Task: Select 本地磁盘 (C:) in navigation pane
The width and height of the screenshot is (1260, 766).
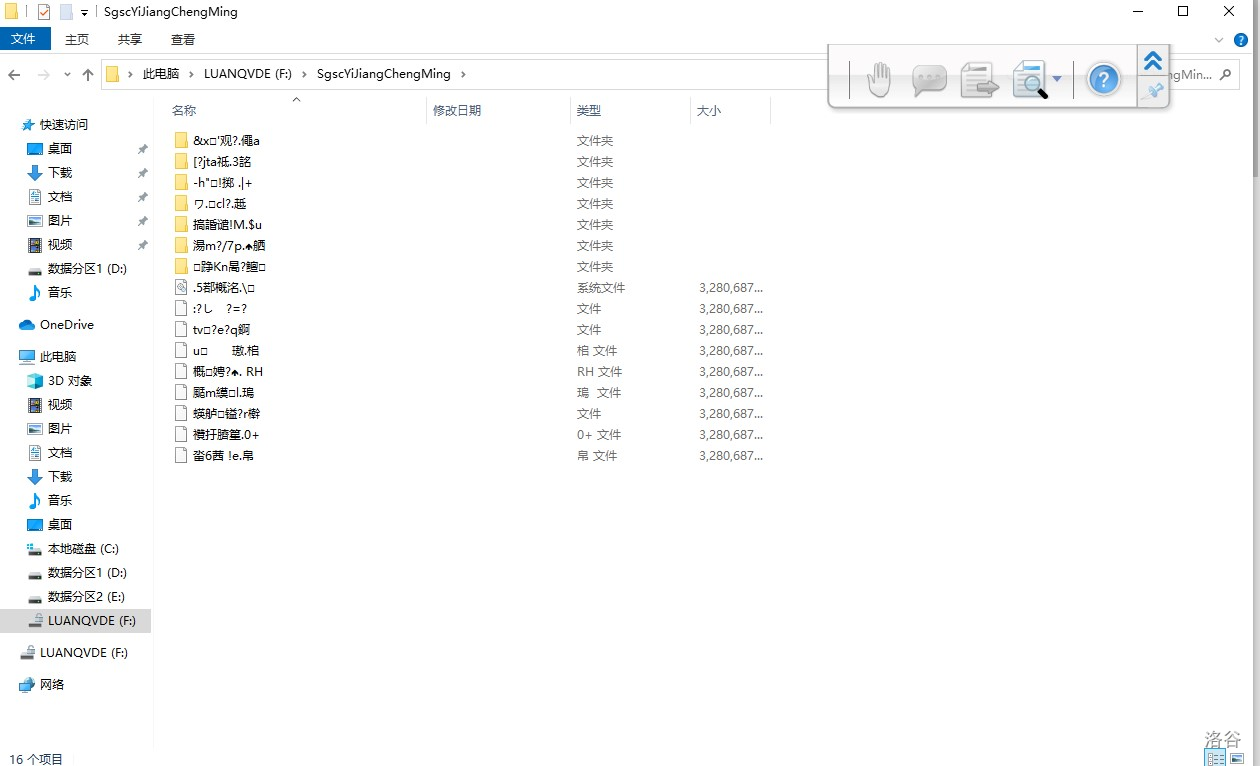Action: [83, 549]
